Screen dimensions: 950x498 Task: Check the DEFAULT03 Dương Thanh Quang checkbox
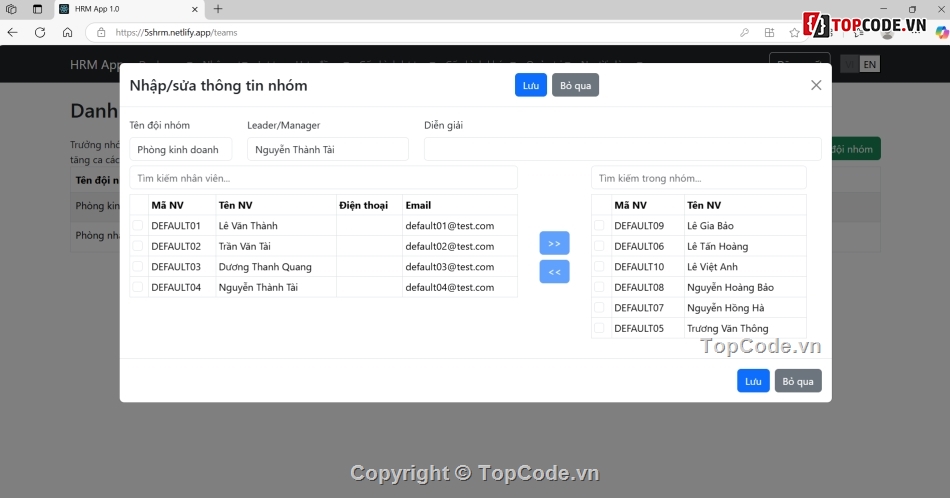138,267
